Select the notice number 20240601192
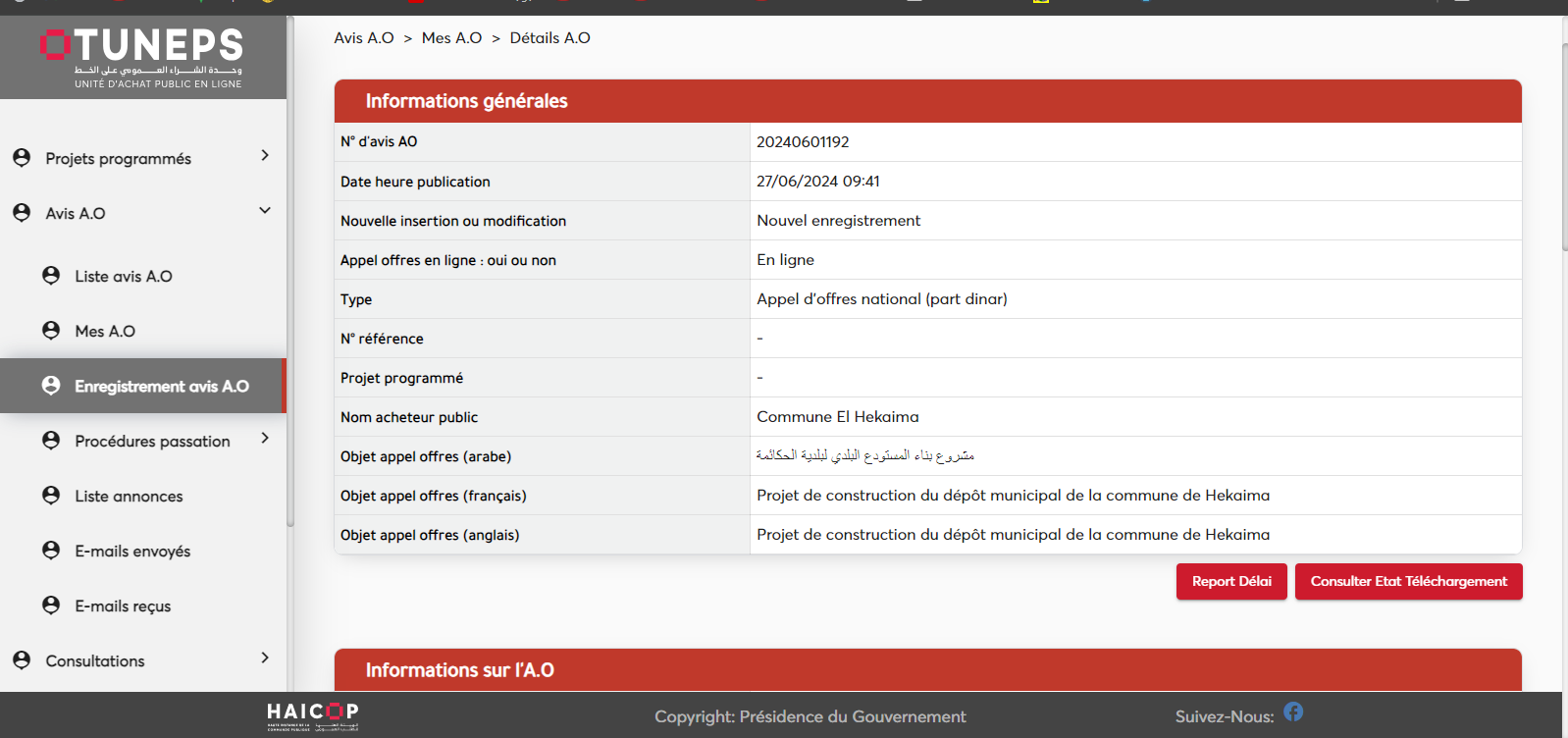 803,142
